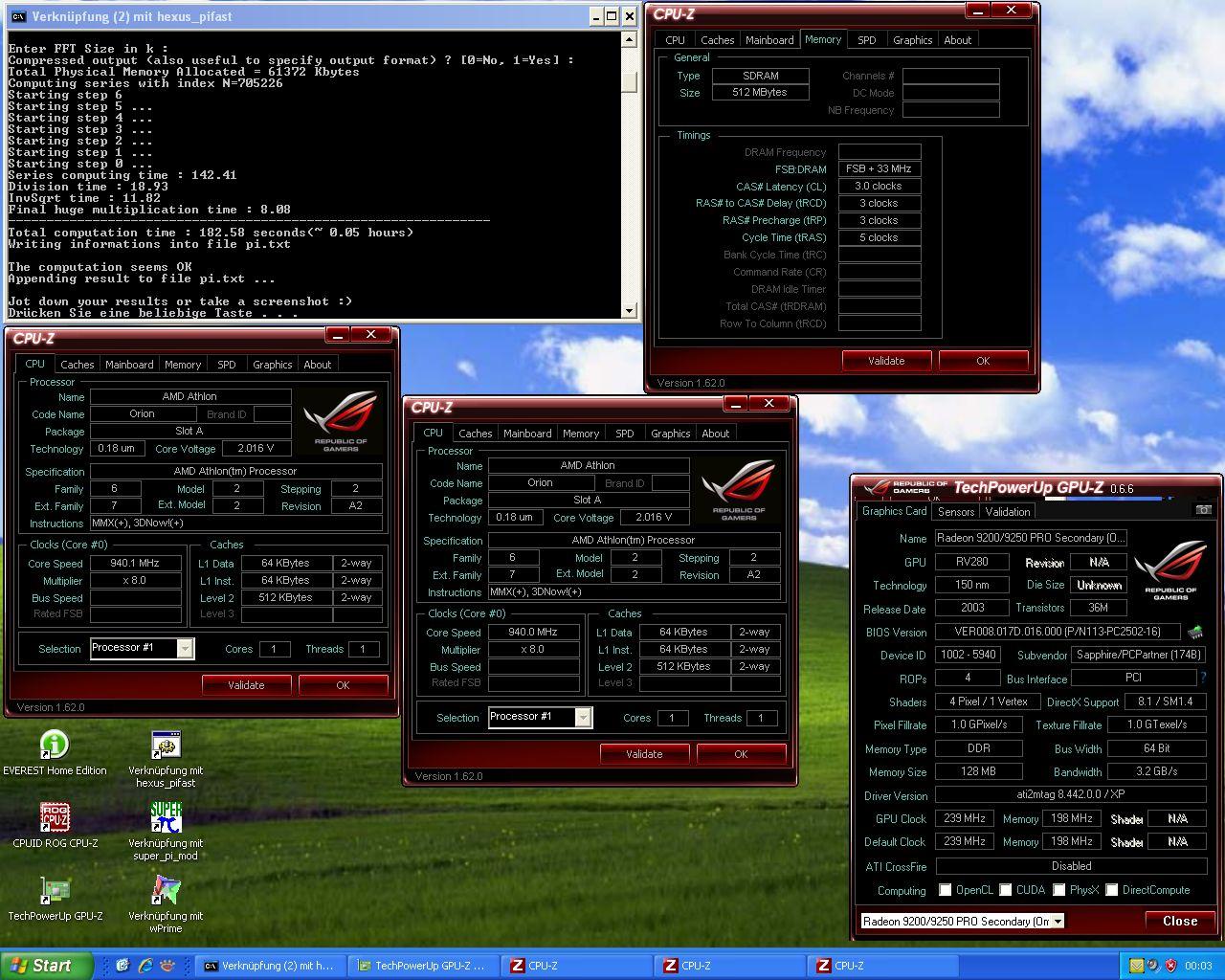Open the graphics card selector dropdown in GPU-Z

[x=1058, y=922]
